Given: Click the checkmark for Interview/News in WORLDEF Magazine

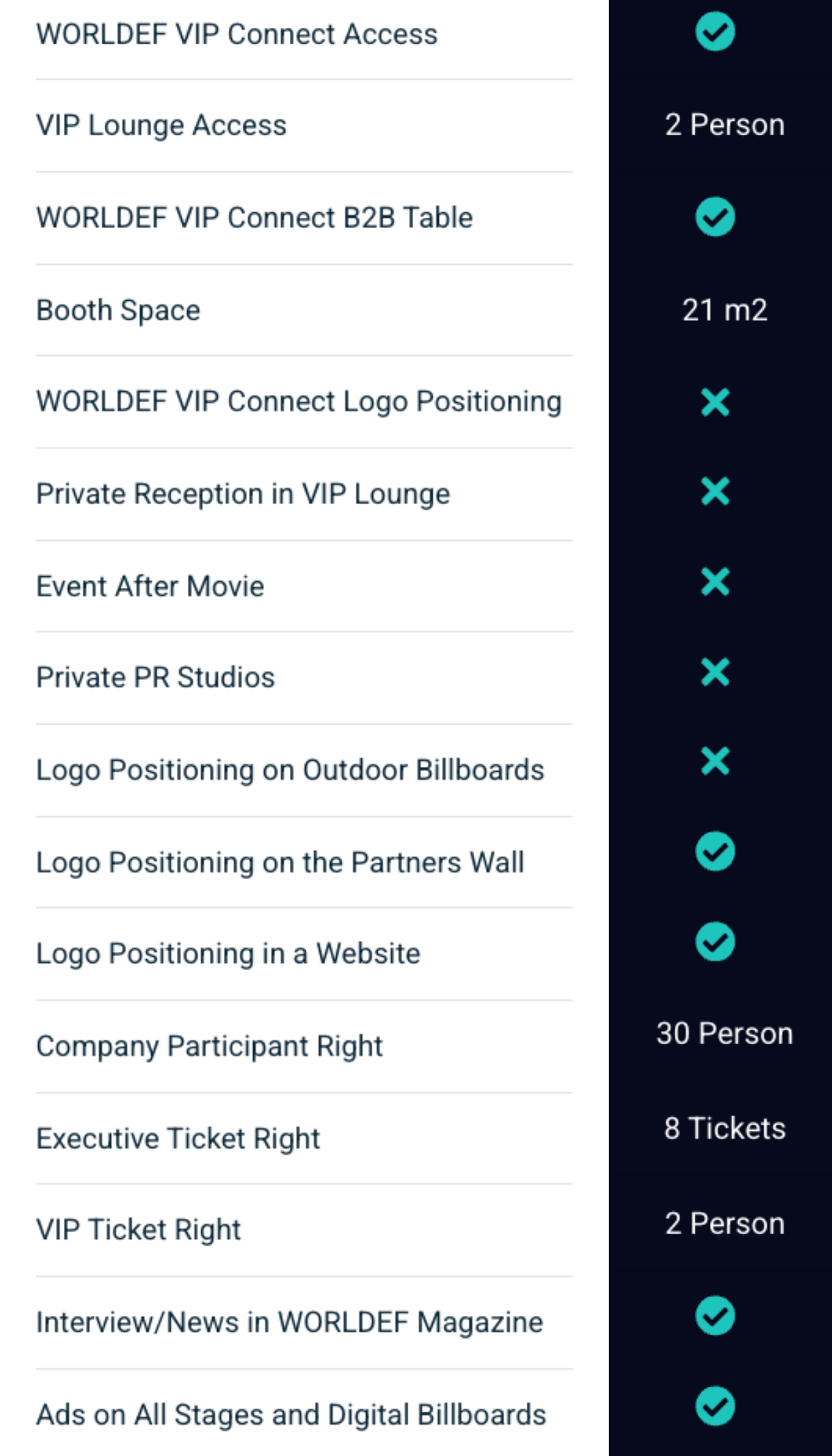Looking at the screenshot, I should tap(715, 1315).
